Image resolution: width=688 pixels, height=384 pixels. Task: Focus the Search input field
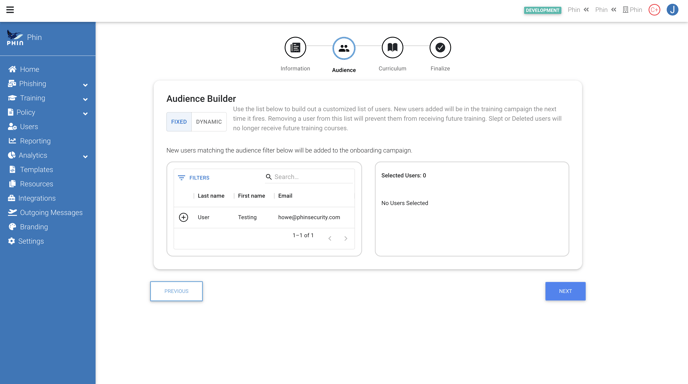click(x=313, y=177)
